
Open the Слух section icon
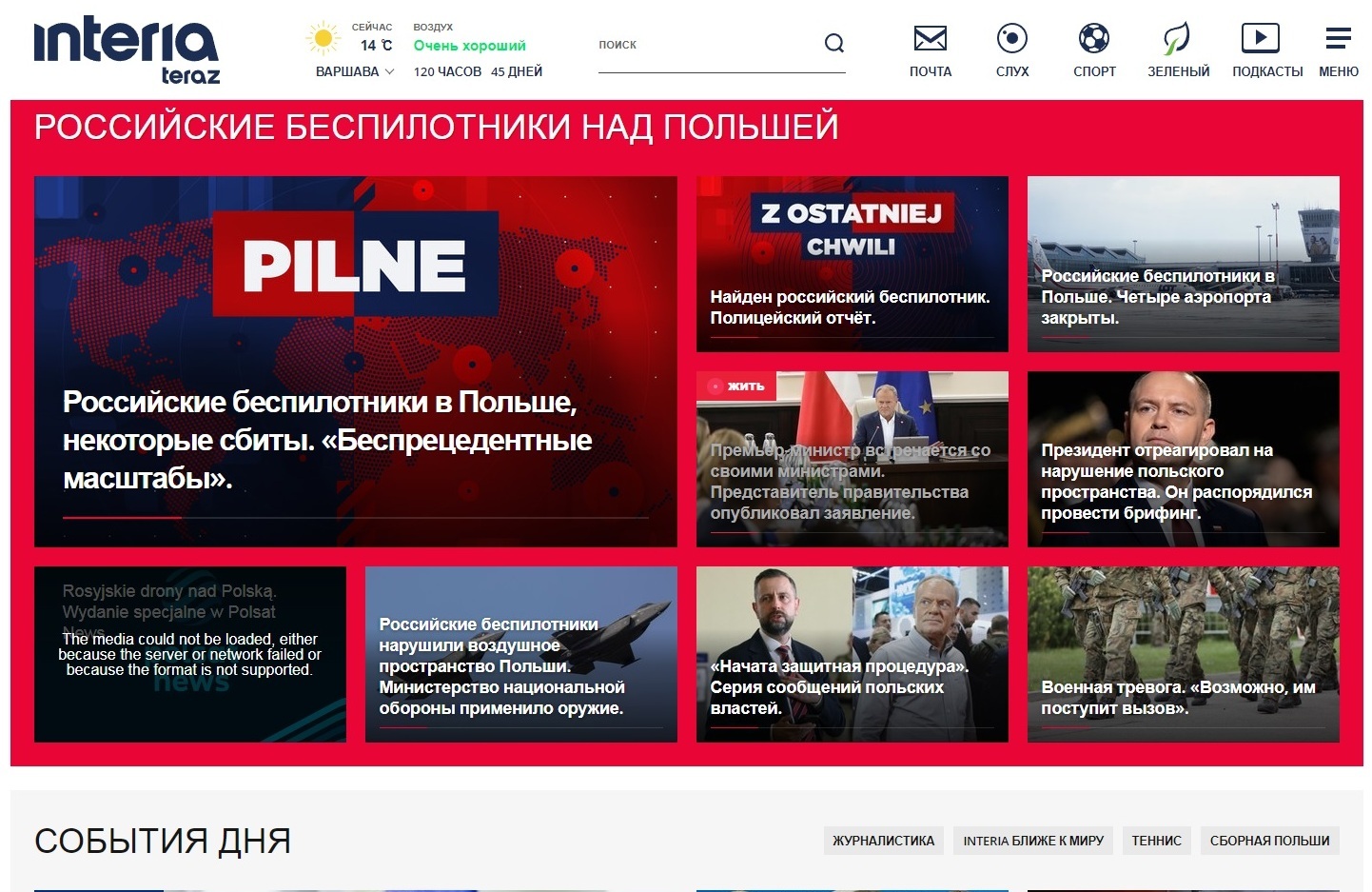1011,40
